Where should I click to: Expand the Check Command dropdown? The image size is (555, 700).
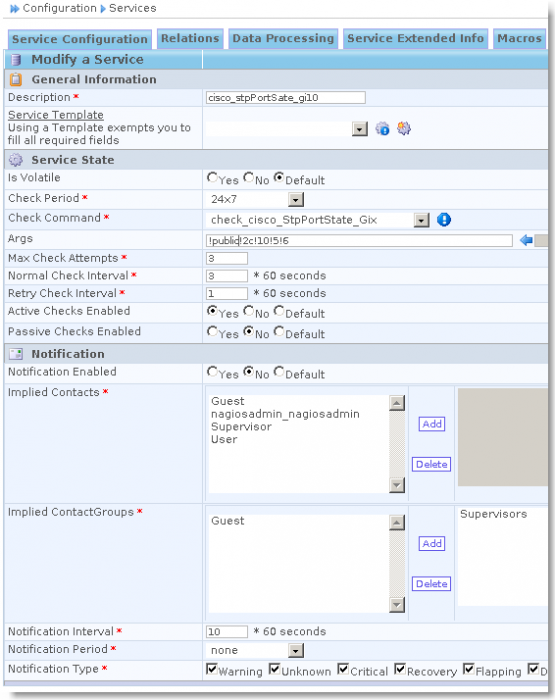(x=421, y=220)
